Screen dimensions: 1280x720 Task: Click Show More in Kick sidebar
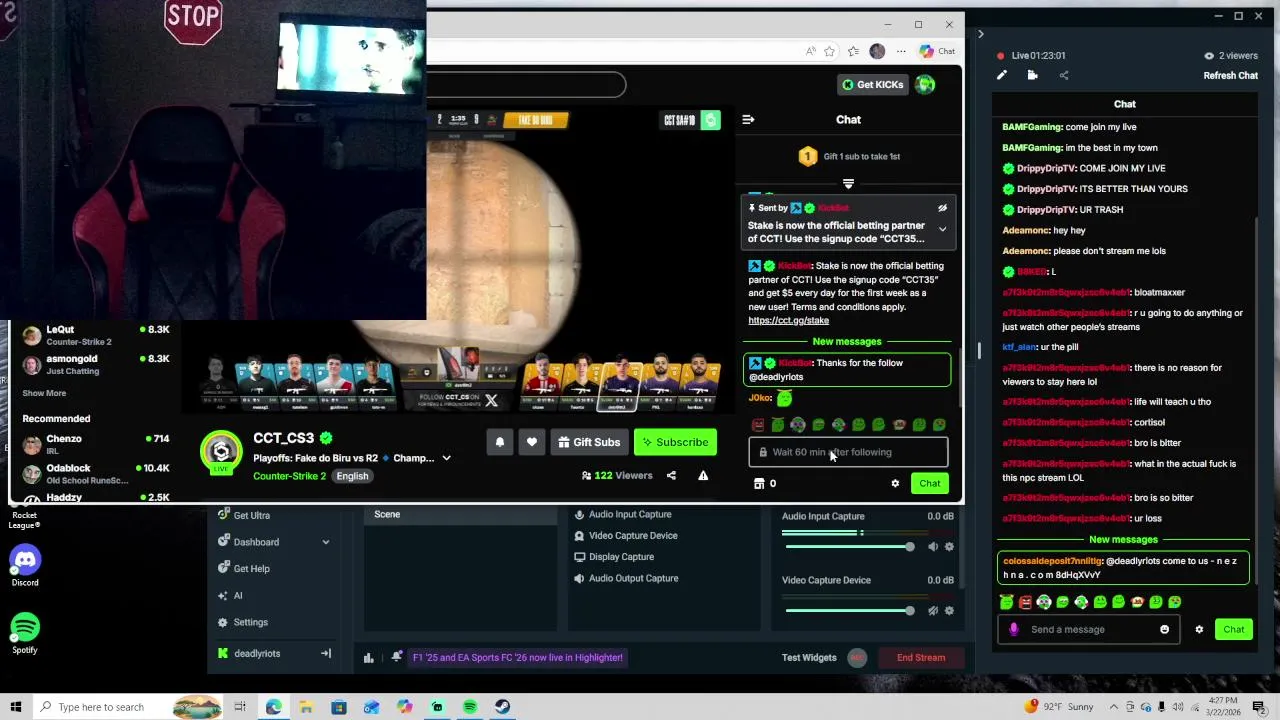44,394
